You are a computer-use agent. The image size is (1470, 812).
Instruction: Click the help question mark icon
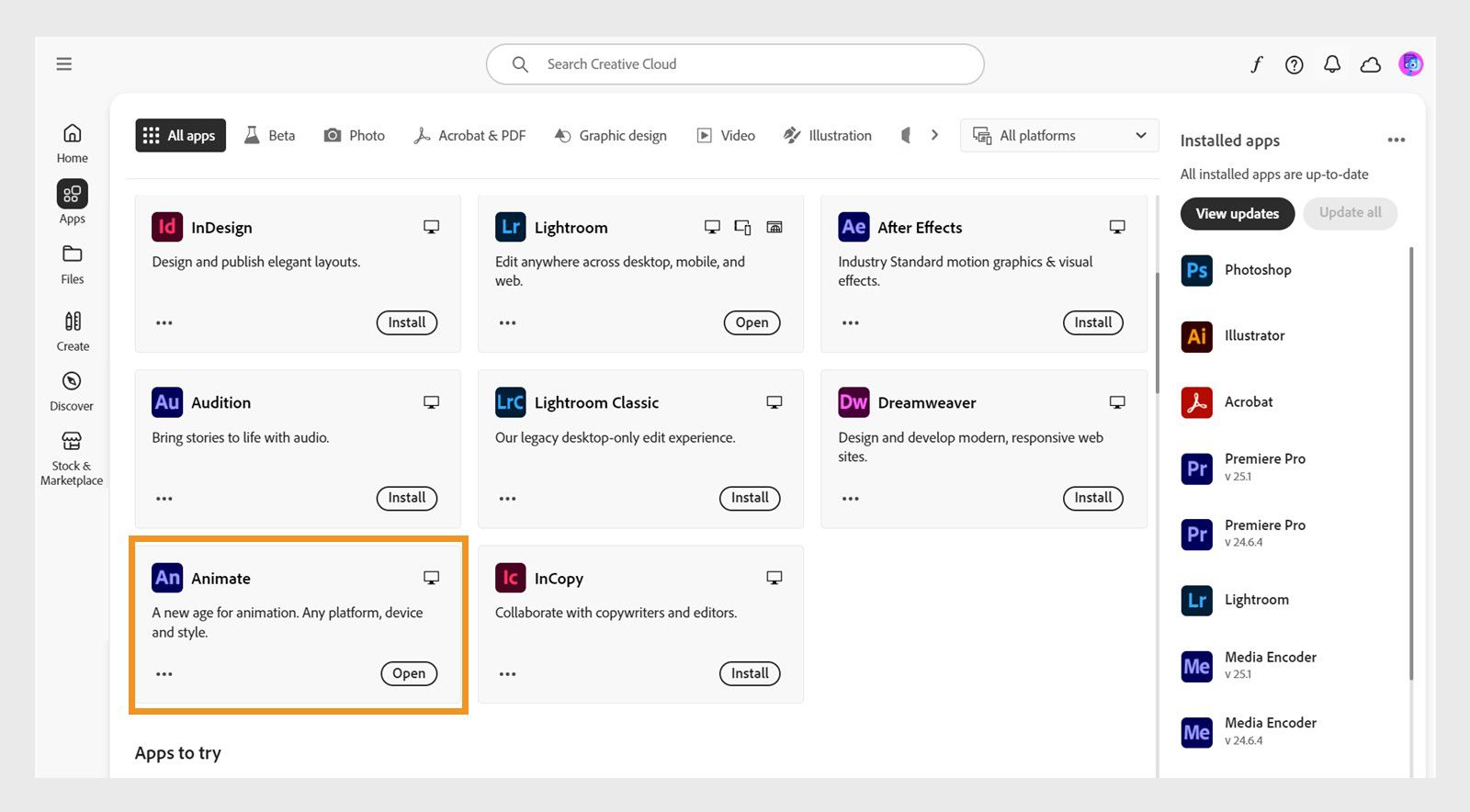point(1294,64)
